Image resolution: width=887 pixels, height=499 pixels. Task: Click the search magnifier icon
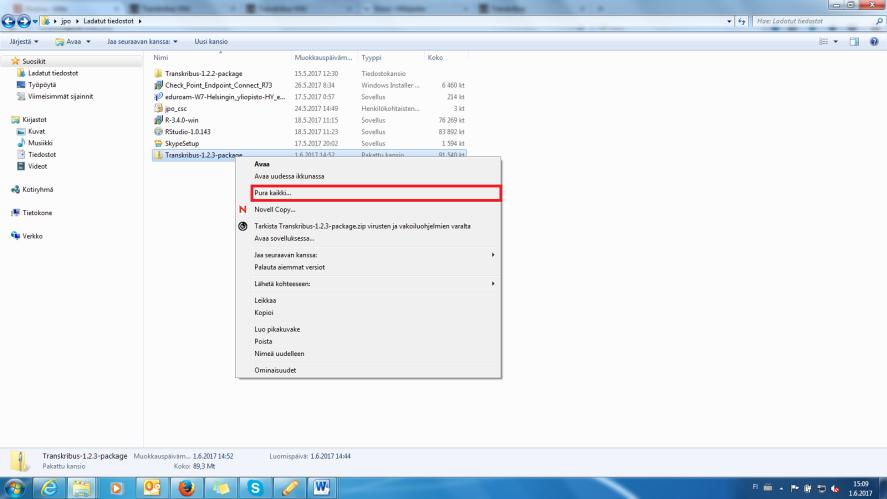(x=879, y=21)
